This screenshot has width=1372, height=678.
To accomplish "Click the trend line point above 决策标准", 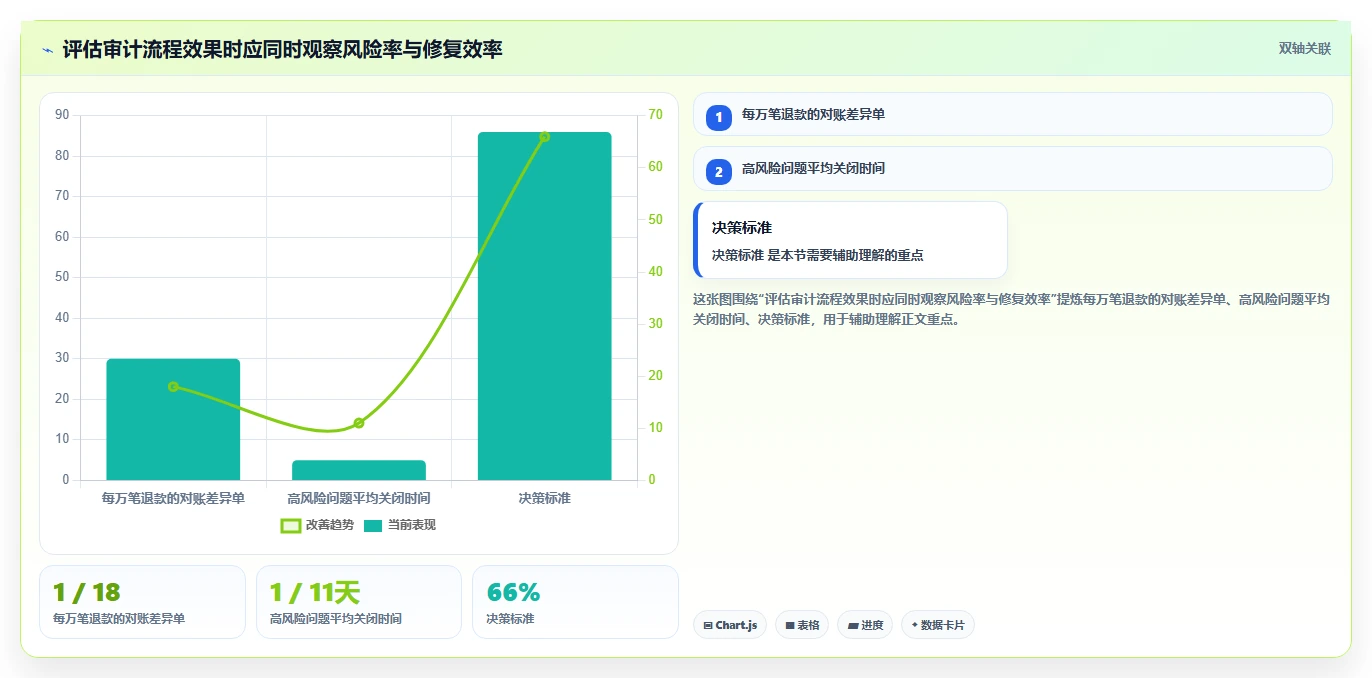I will point(544,137).
